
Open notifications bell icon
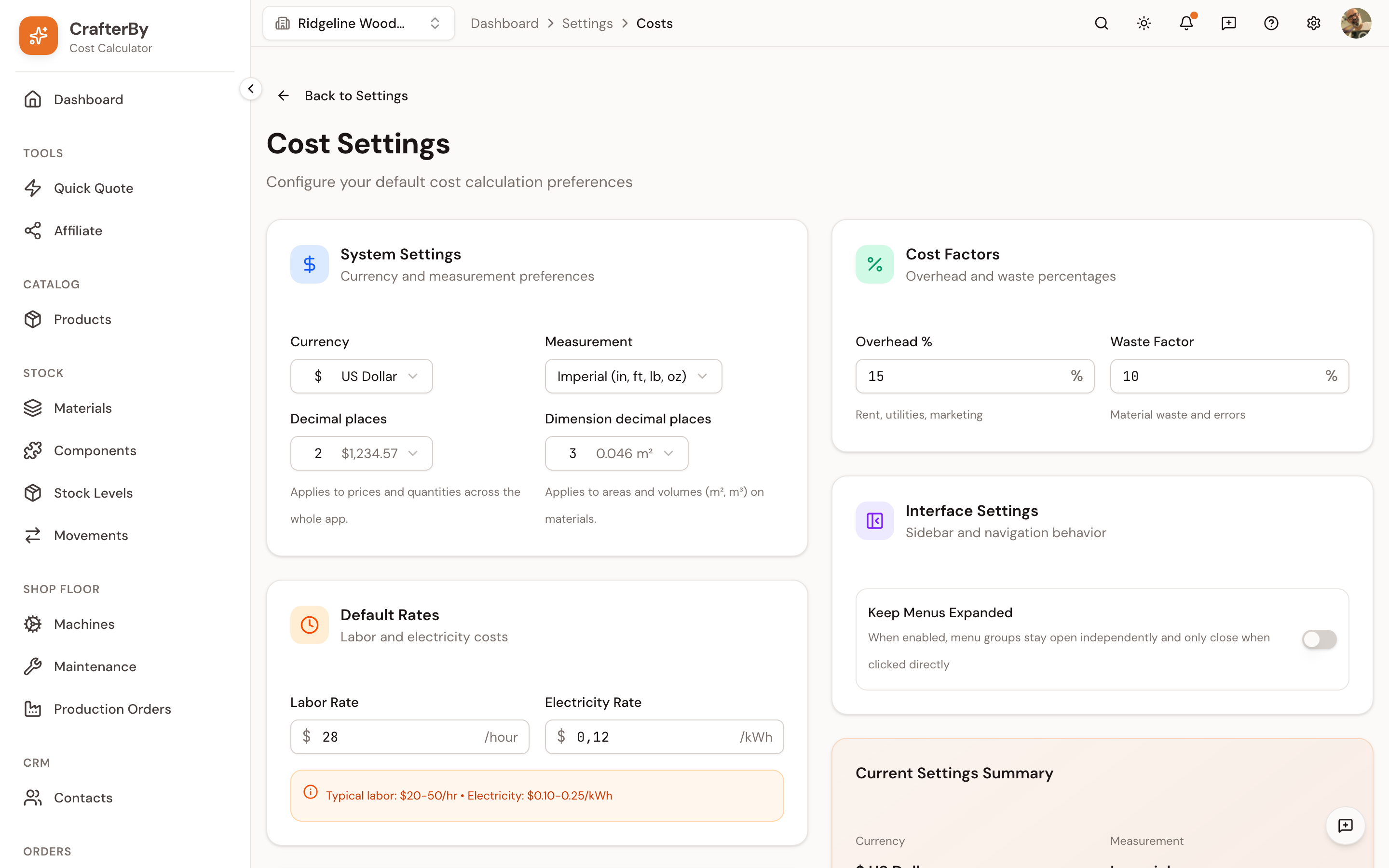point(1186,24)
